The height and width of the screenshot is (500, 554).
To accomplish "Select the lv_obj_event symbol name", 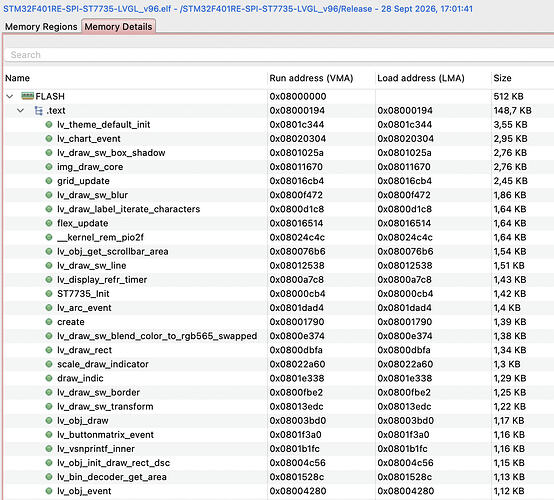I will (84, 491).
